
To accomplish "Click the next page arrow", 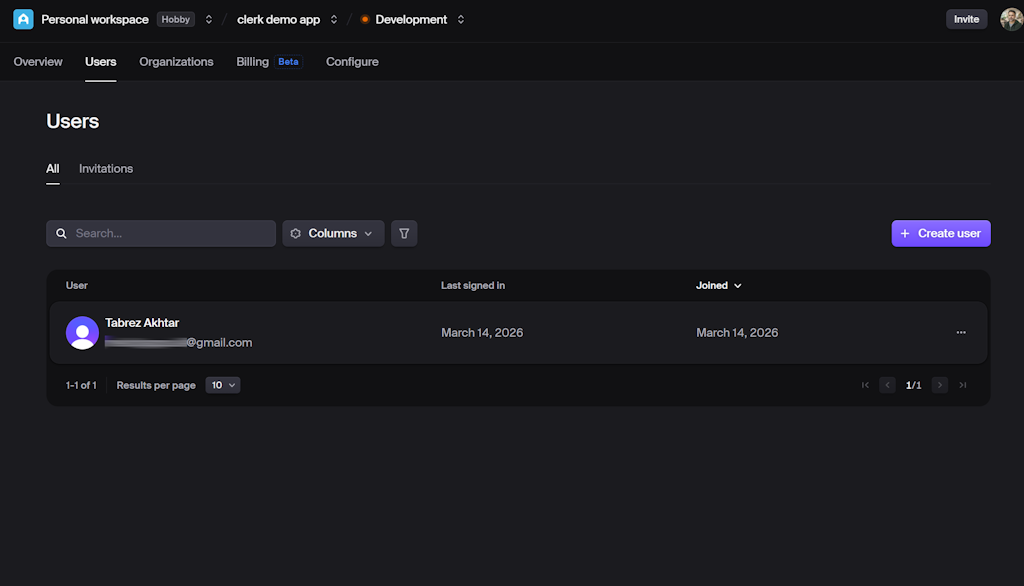I will [x=938, y=384].
